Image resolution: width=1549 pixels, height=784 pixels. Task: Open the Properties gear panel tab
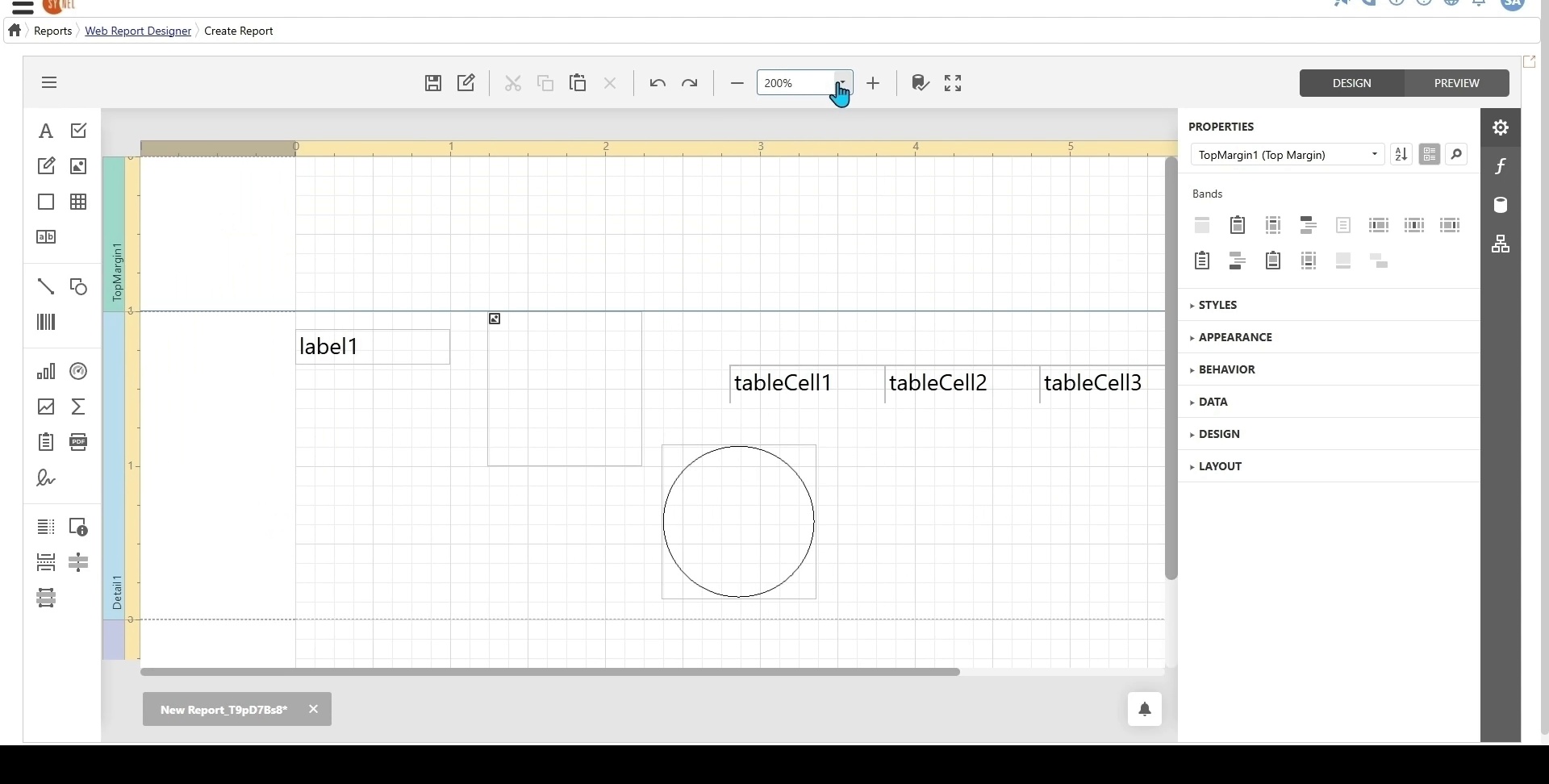click(x=1501, y=127)
